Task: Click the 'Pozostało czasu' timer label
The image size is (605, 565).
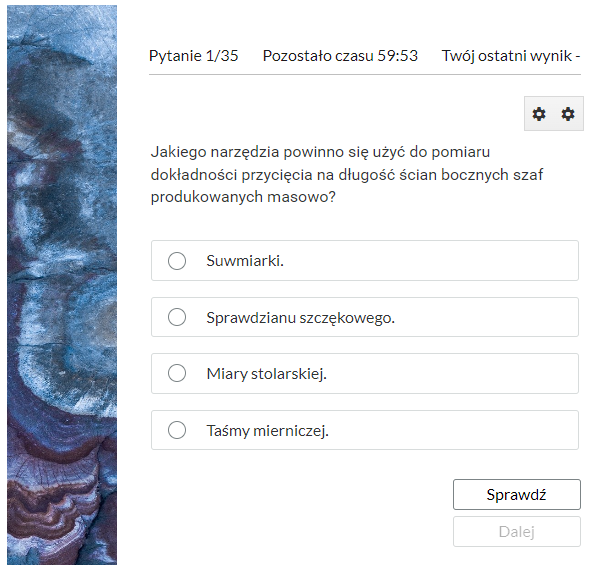Action: pyautogui.click(x=318, y=56)
